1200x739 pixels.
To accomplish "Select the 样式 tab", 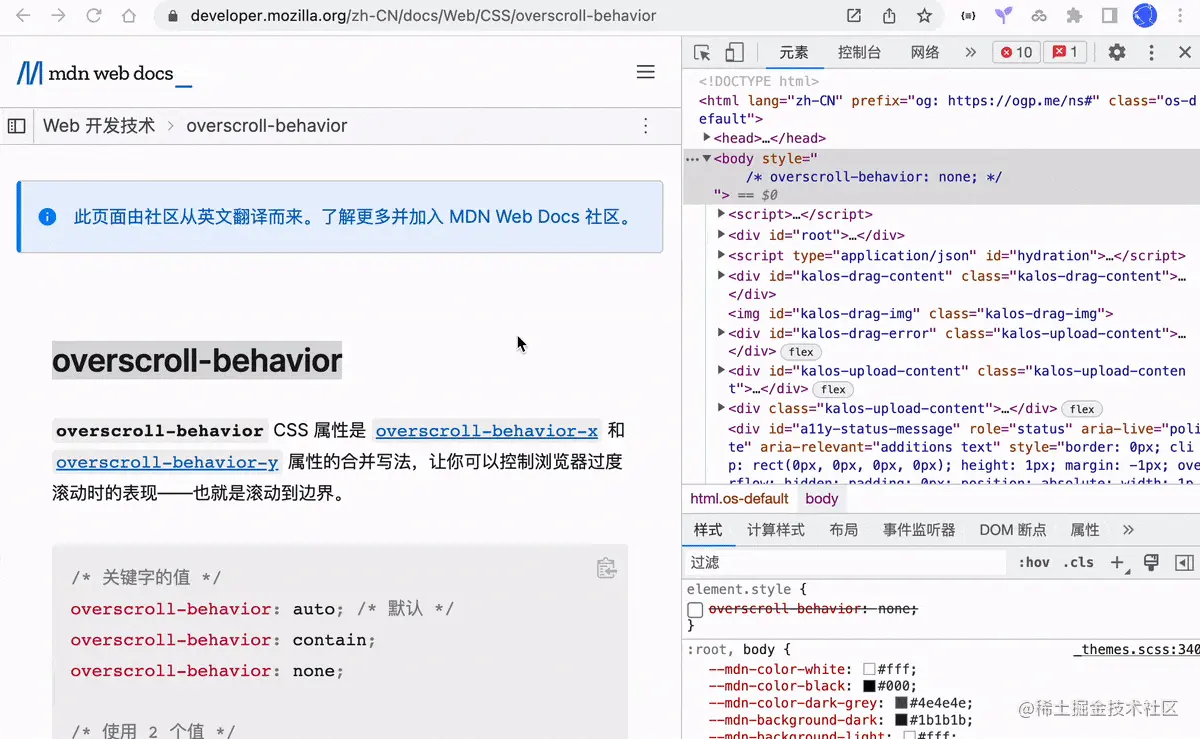I will pyautogui.click(x=708, y=530).
